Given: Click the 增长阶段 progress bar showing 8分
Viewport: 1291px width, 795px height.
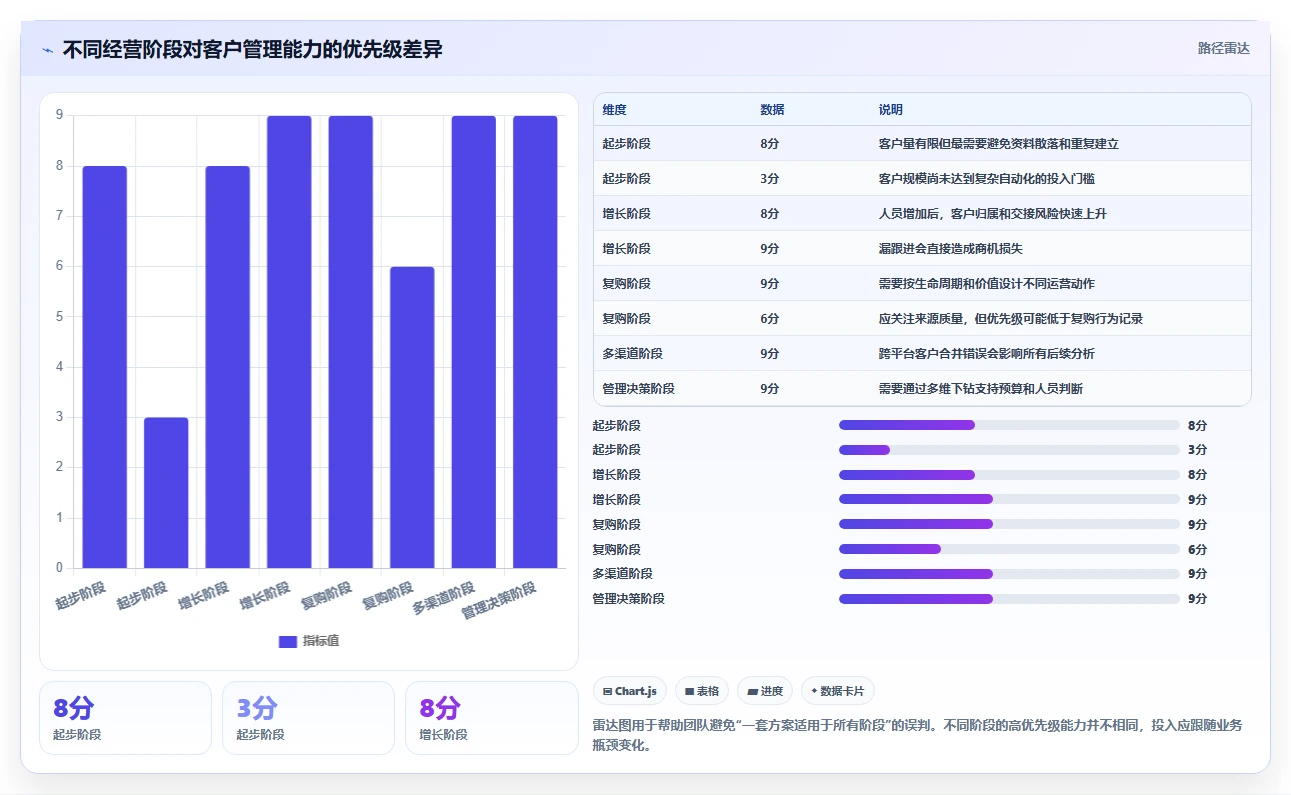Looking at the screenshot, I should click(x=1009, y=475).
